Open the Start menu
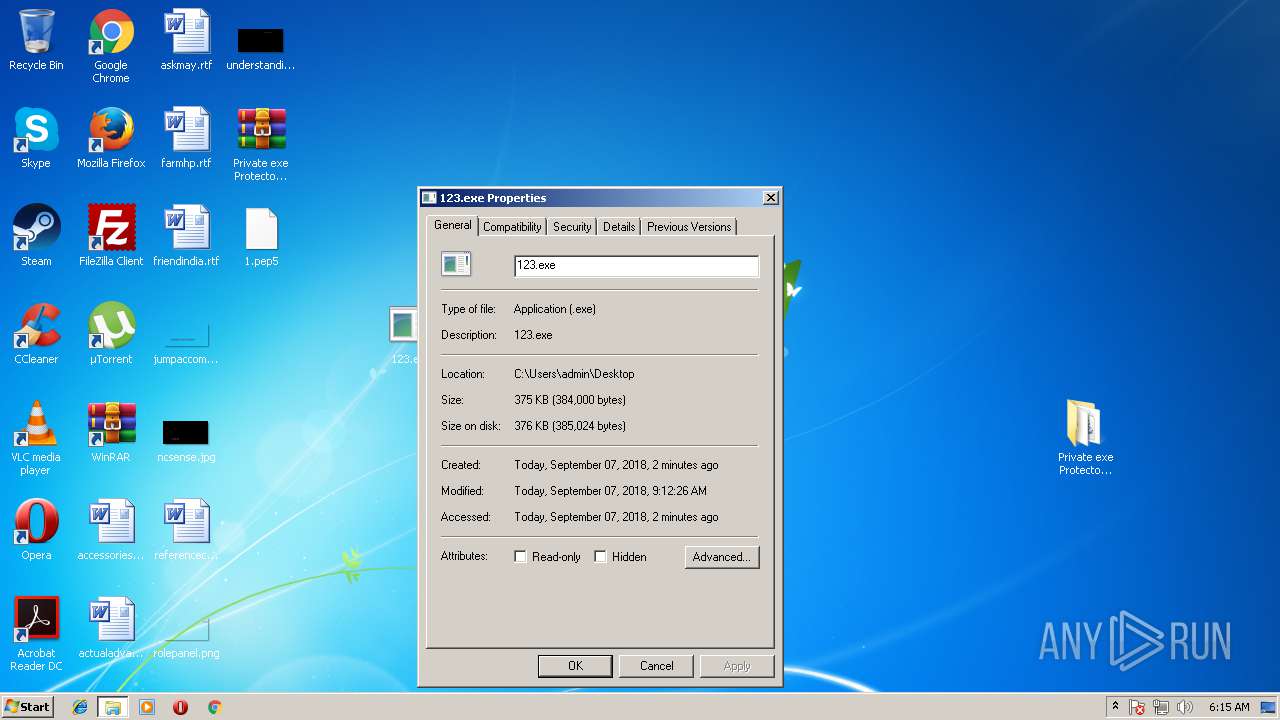This screenshot has width=1280, height=720. pyautogui.click(x=27, y=706)
